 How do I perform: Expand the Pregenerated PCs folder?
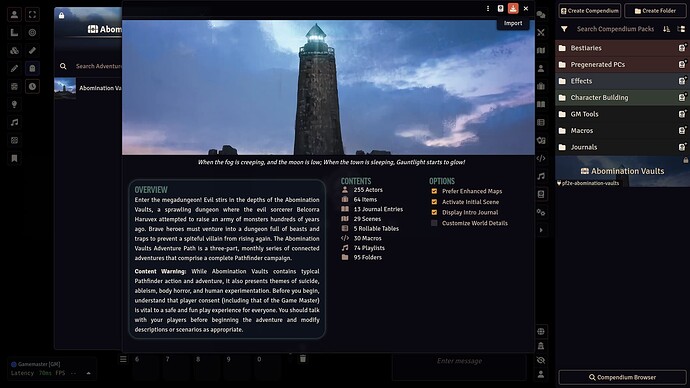point(622,65)
